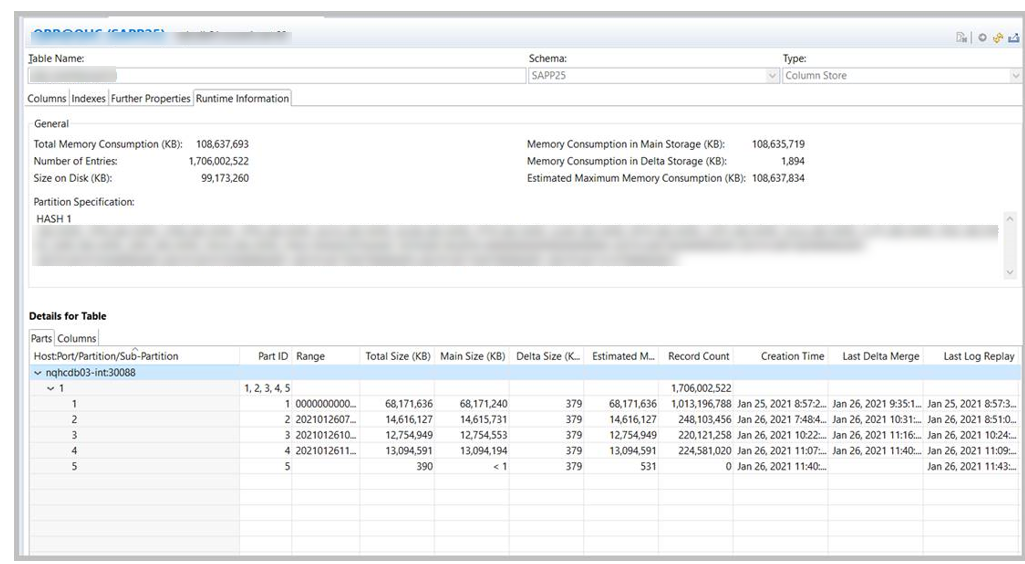Viewport: 1025px width, 564px height.
Task: Click the '< 1' main size cell
Action: [500, 467]
